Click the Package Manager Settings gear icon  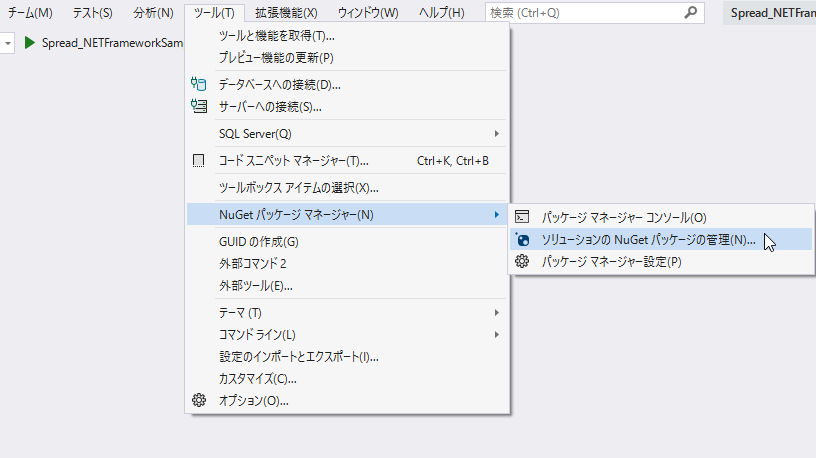[521, 262]
